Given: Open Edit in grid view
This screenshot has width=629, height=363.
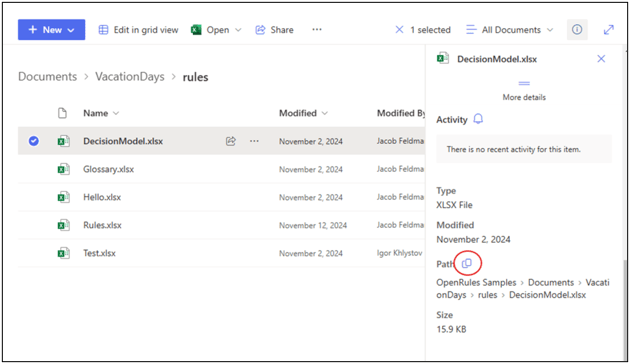Looking at the screenshot, I should [138, 30].
